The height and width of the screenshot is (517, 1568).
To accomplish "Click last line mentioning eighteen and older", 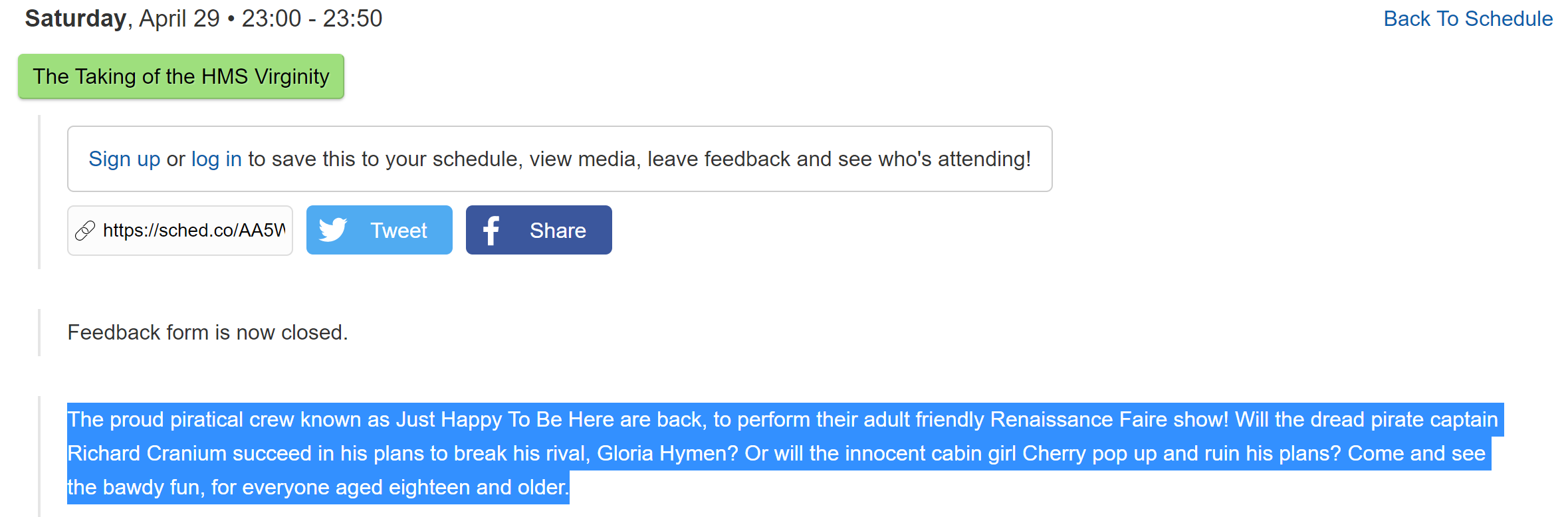I will click(318, 487).
